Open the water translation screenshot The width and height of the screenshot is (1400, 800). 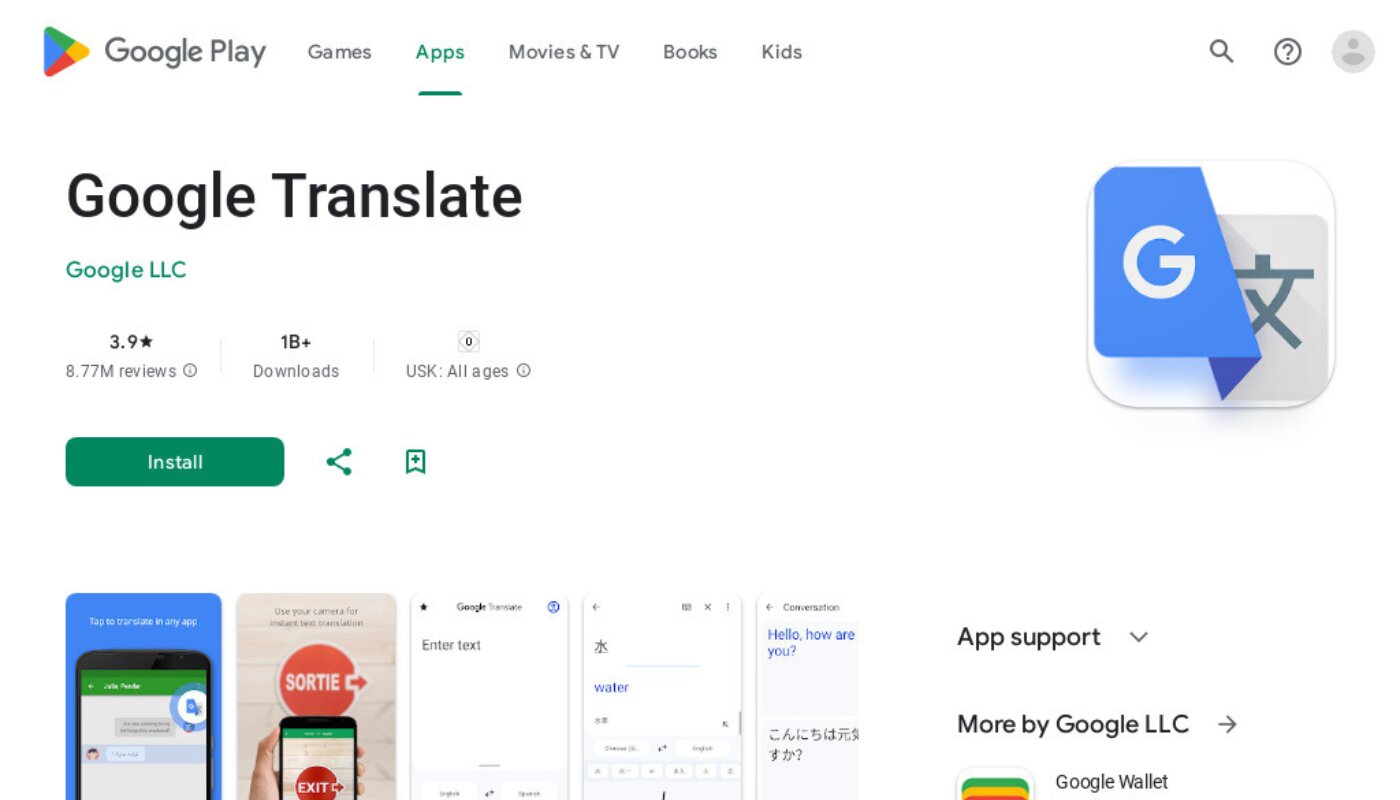click(662, 696)
